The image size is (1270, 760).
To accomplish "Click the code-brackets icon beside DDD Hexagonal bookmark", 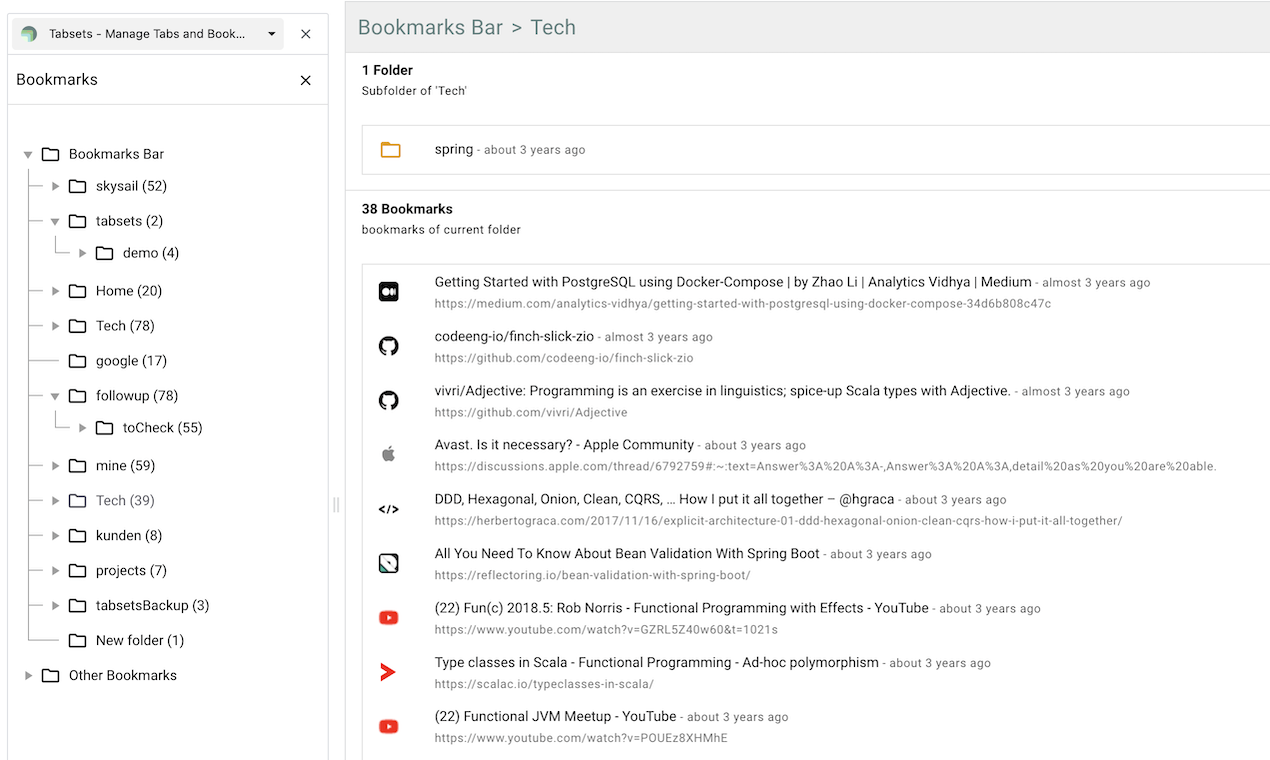I will (x=389, y=509).
